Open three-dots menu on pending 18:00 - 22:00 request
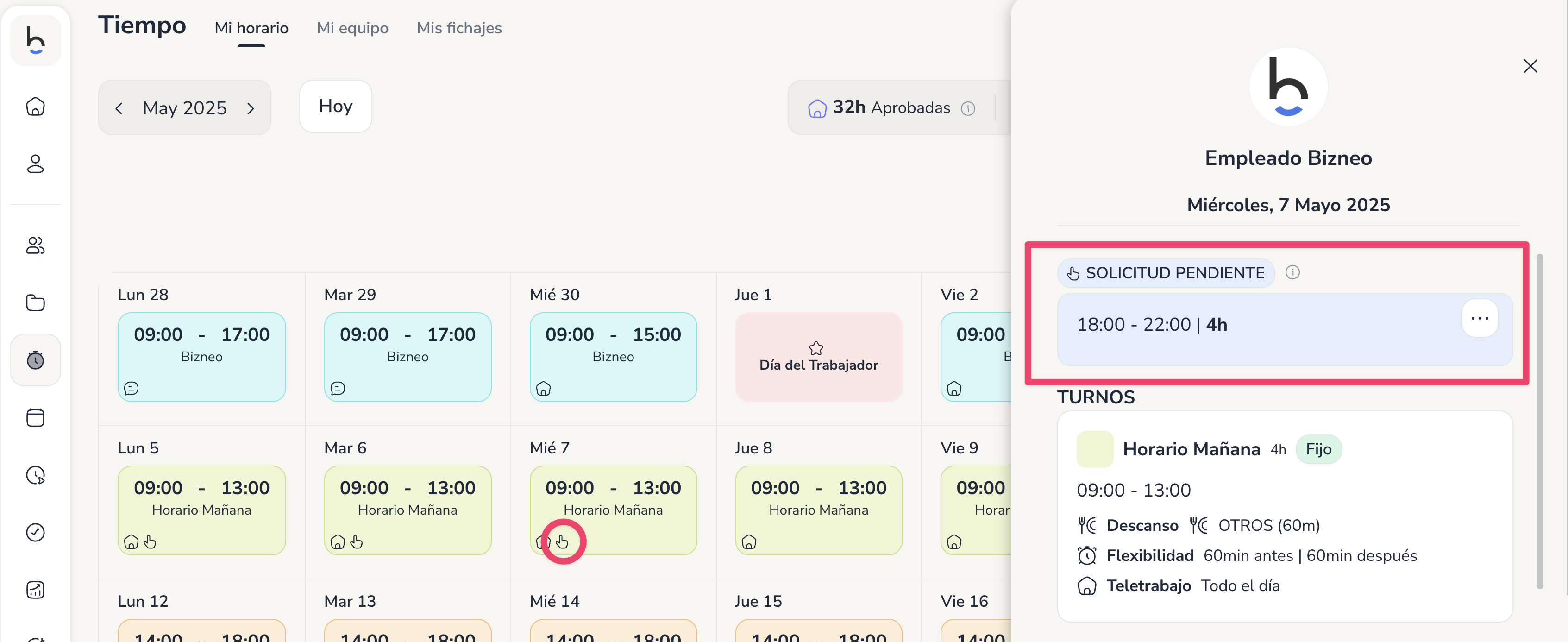The width and height of the screenshot is (1568, 642). click(x=1480, y=318)
